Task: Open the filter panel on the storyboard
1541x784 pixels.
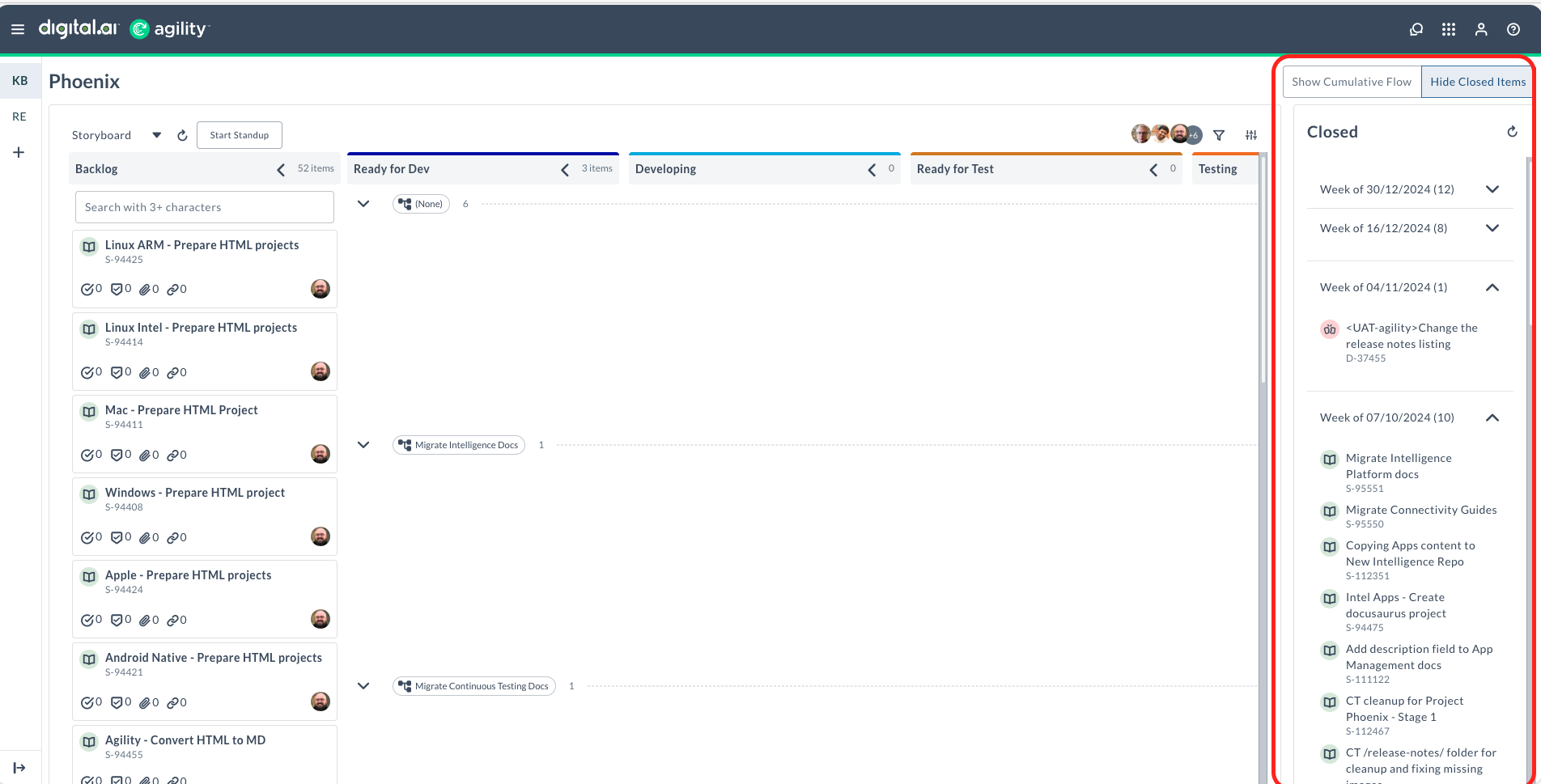Action: click(x=1219, y=135)
